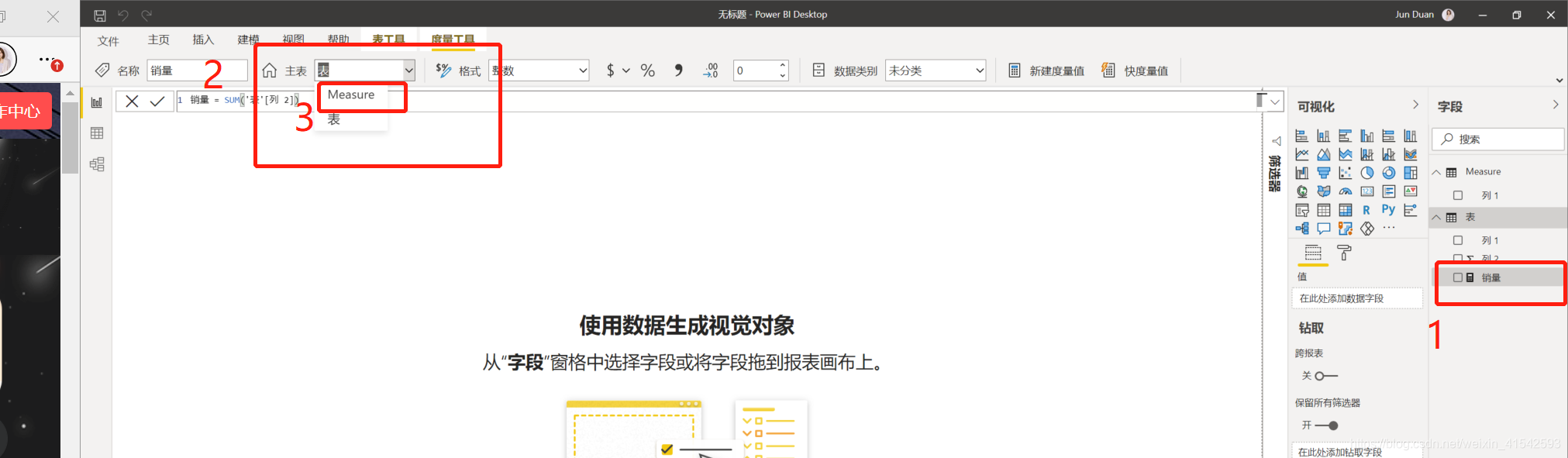Select the Q&A speech bubble visual
This screenshot has height=458, width=1568.
click(1324, 229)
